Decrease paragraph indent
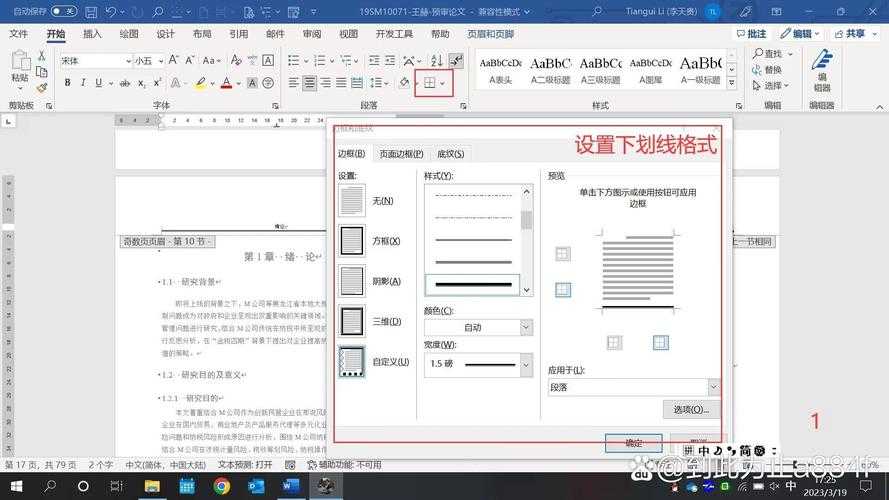The image size is (889, 500). pyautogui.click(x=374, y=60)
